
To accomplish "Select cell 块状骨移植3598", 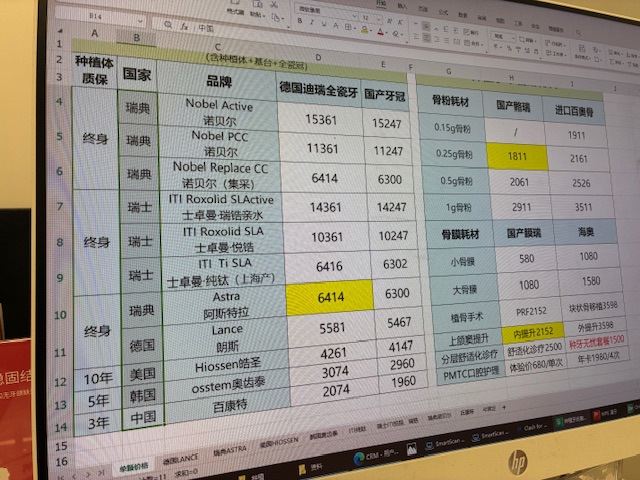I will coord(593,306).
